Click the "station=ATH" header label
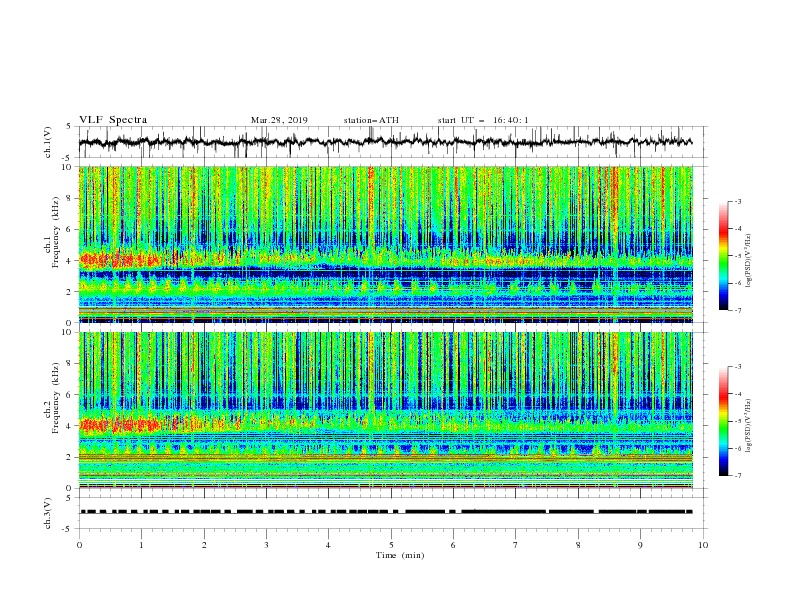792x612 pixels. coord(371,120)
